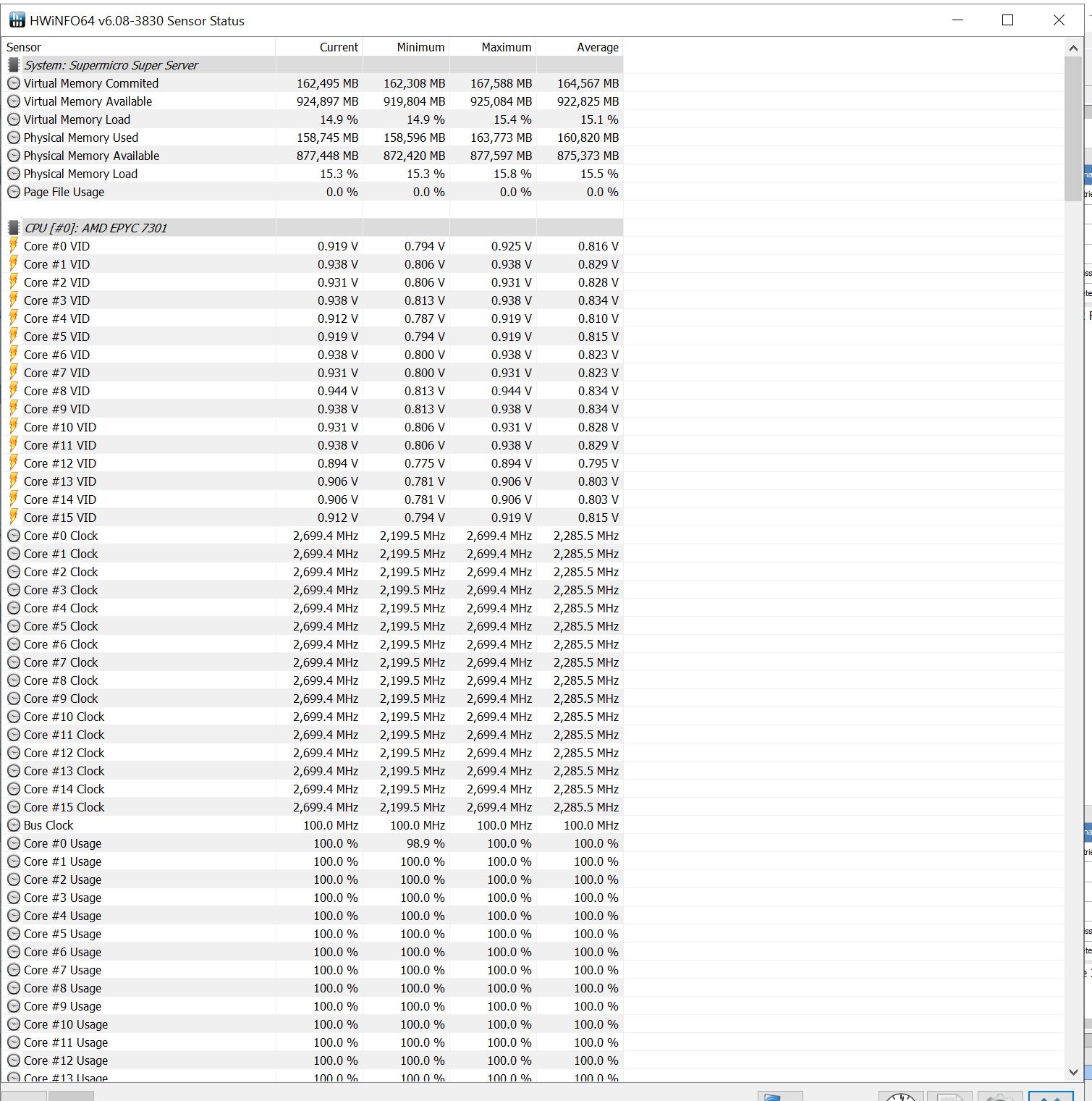Screen dimensions: 1092x1101
Task: Click the 100.0 MHz current value for Bus Clock
Action: 331,825
